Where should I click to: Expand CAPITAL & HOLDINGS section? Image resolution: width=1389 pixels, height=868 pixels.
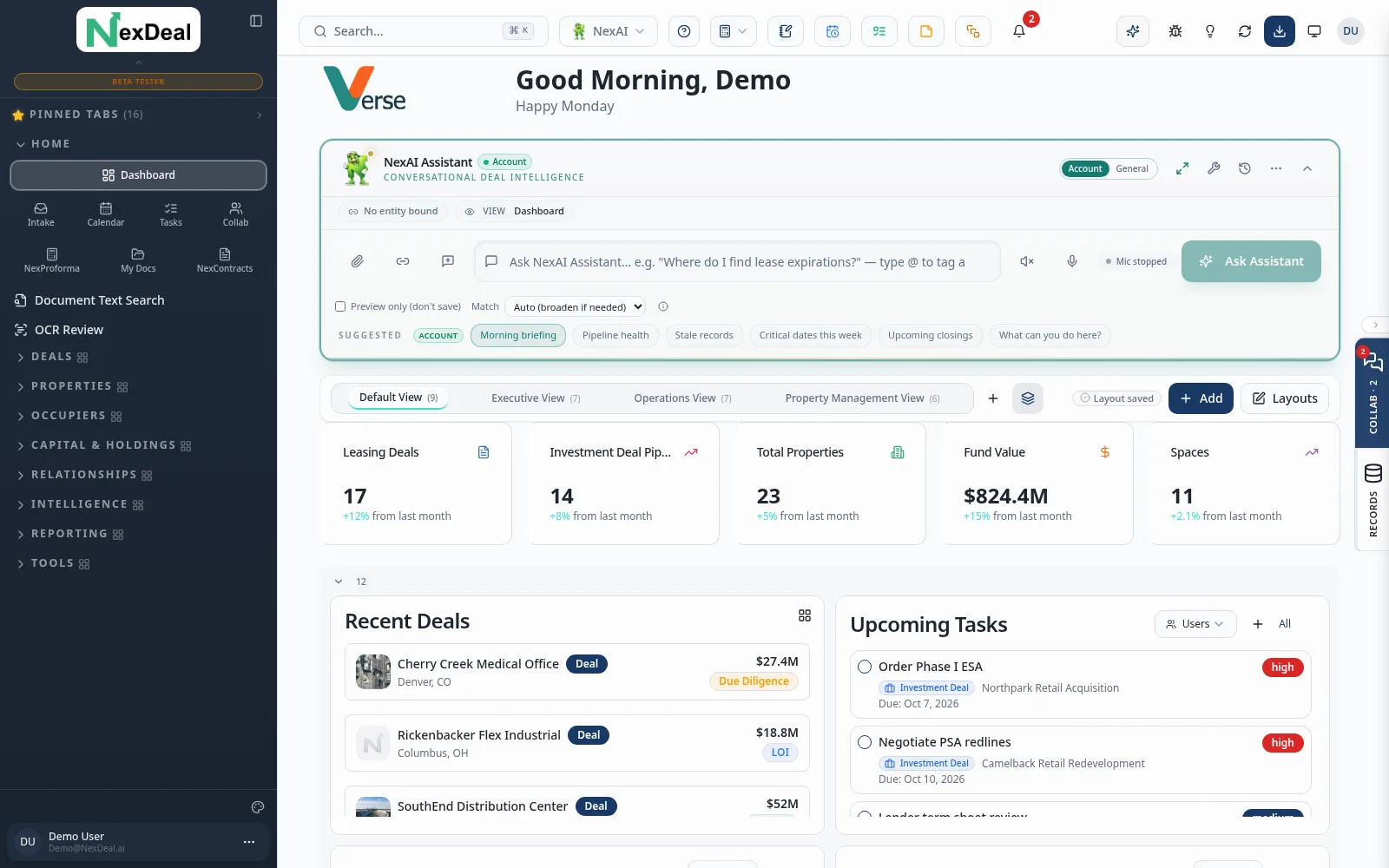(x=102, y=445)
